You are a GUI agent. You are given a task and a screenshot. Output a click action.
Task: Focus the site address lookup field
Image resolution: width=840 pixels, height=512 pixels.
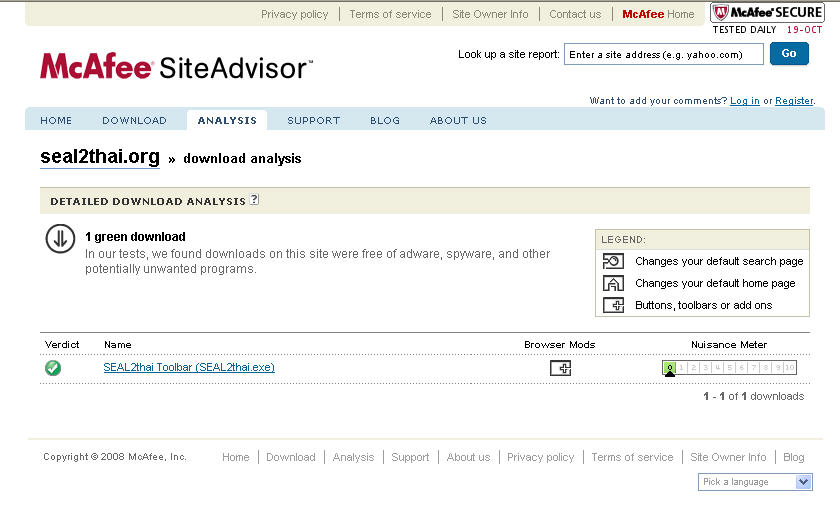tap(664, 54)
